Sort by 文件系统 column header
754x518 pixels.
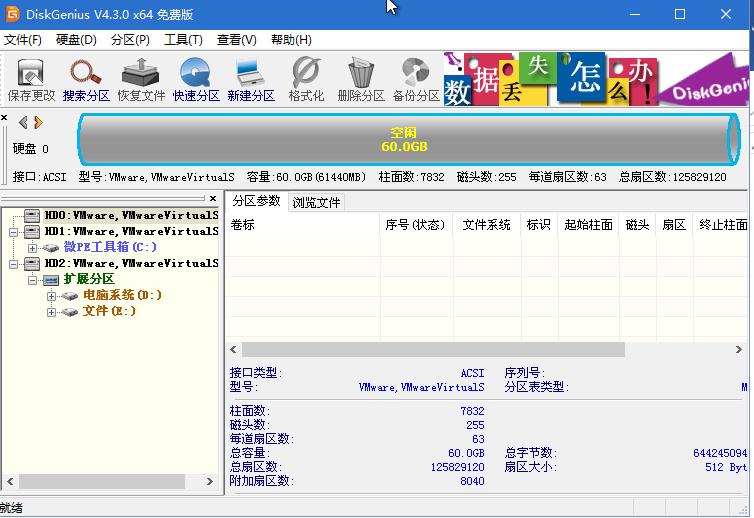pos(486,225)
